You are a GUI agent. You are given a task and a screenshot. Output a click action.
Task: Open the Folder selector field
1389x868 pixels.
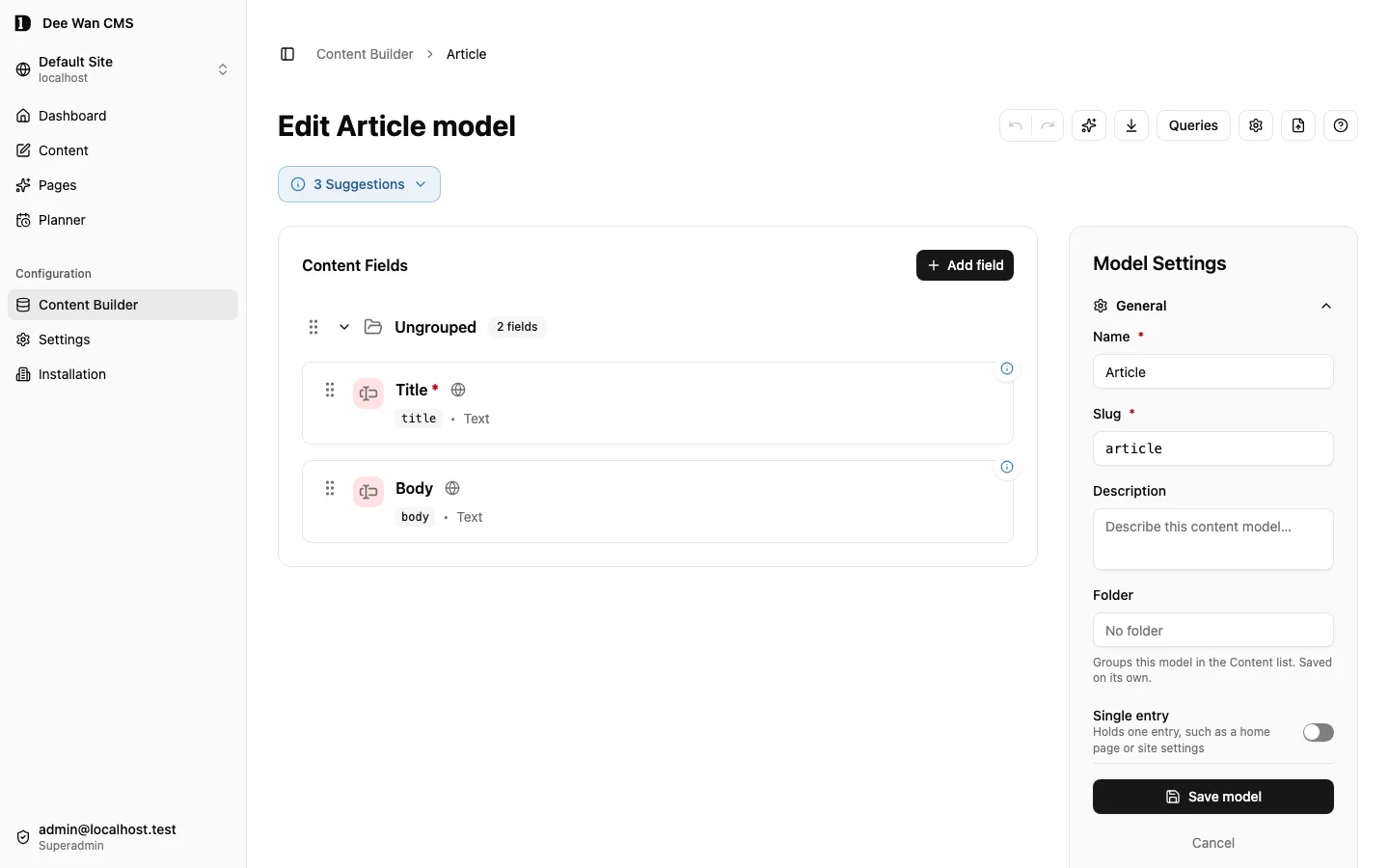click(x=1213, y=631)
